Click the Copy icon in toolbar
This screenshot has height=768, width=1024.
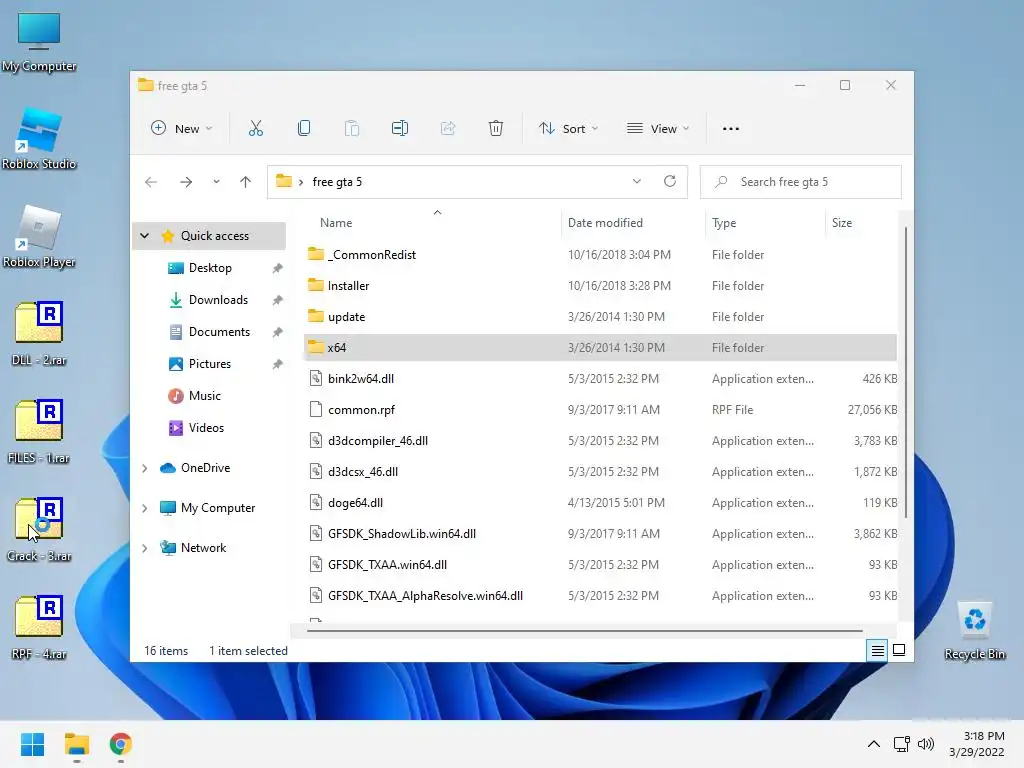point(304,129)
